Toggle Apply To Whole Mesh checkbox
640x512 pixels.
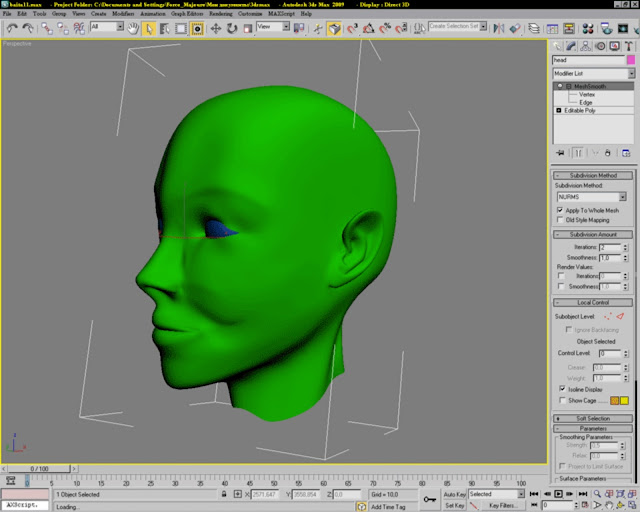tap(560, 210)
